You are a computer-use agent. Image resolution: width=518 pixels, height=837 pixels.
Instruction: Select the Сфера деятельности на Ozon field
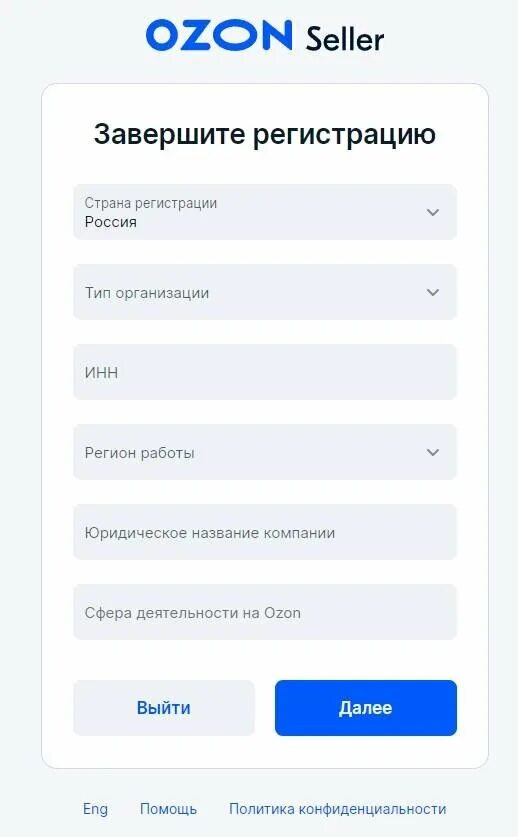[x=265, y=612]
